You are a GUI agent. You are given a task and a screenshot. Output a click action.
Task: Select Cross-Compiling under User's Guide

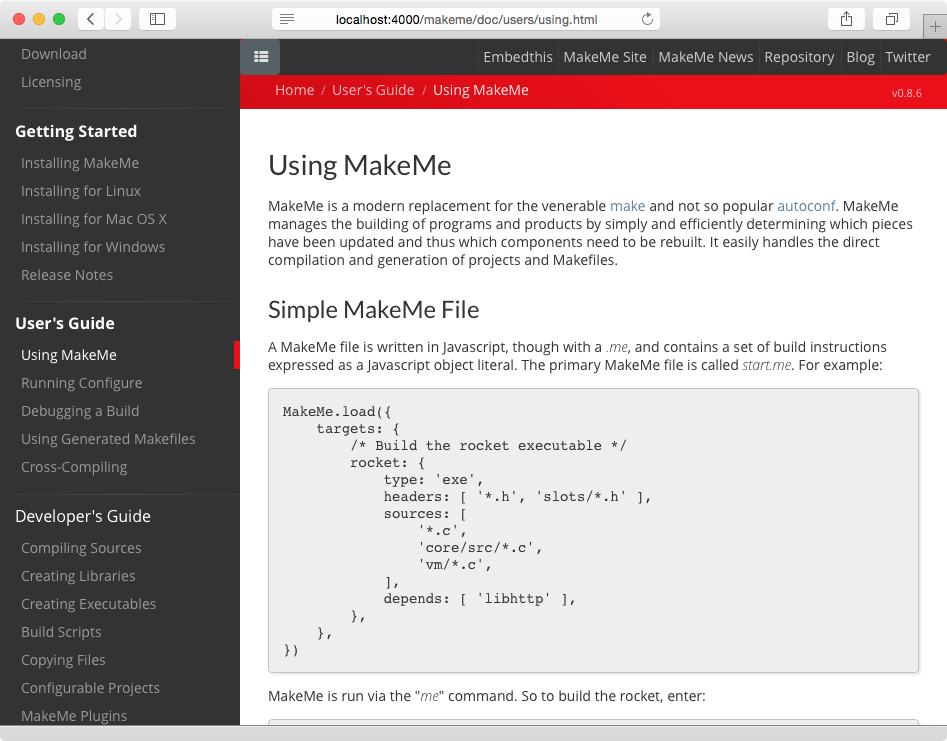[74, 466]
